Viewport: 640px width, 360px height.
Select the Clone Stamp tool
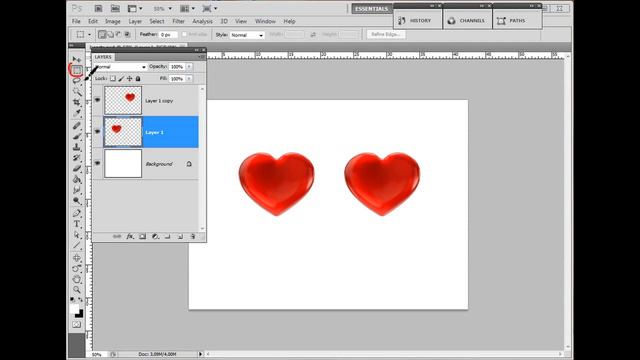pos(76,147)
